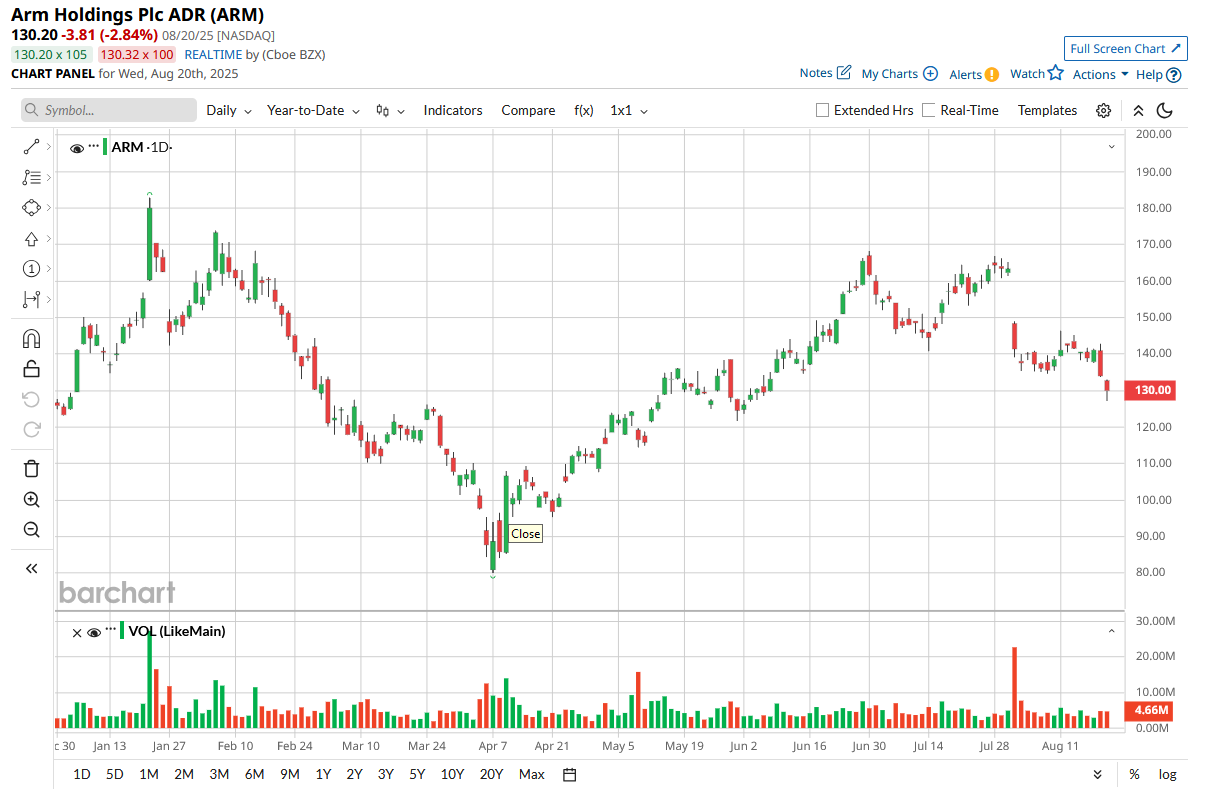Click the undo arrow icon

tap(31, 400)
